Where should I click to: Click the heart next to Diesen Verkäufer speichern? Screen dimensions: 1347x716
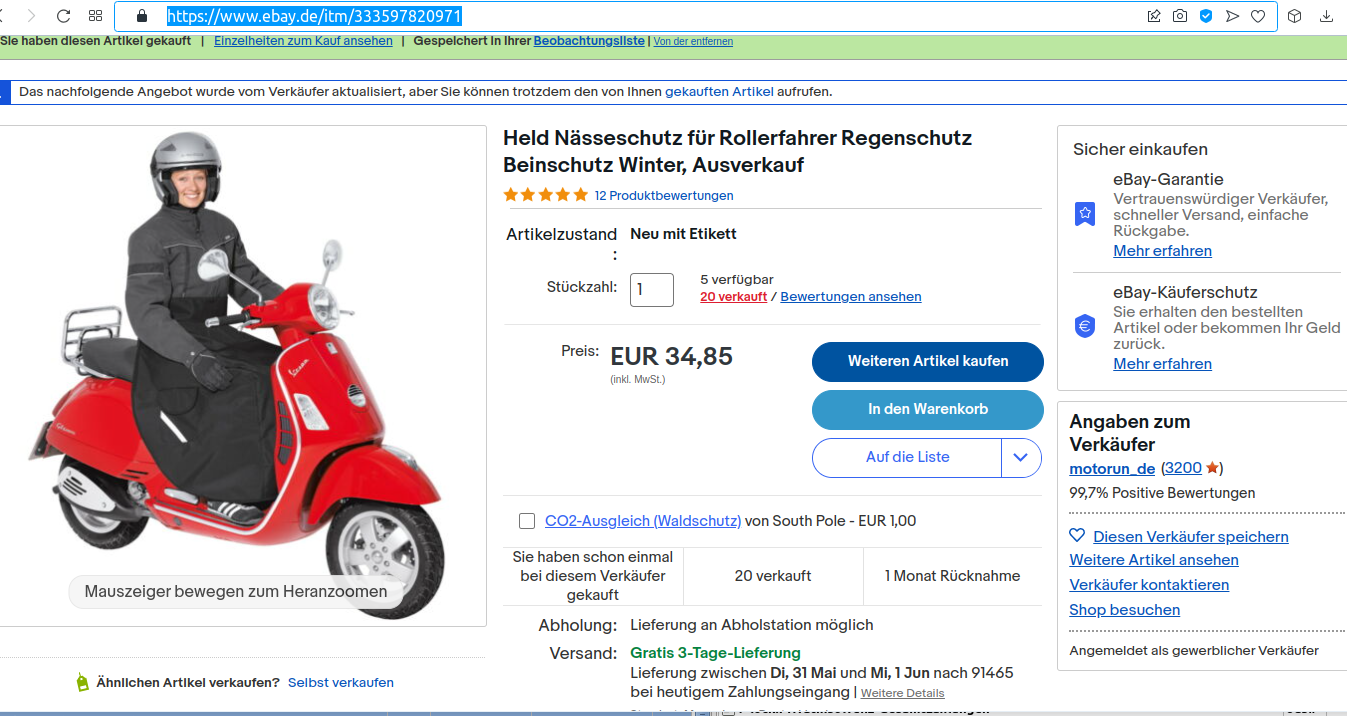click(x=1077, y=536)
